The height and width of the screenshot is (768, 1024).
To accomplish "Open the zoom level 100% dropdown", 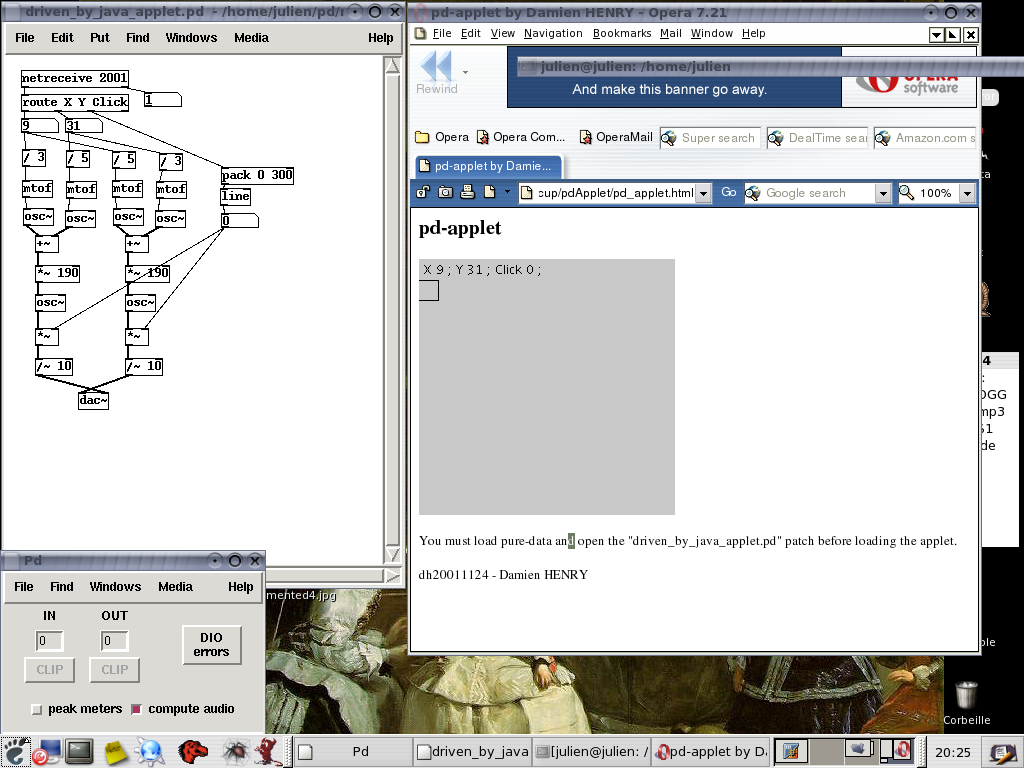I will [966, 193].
